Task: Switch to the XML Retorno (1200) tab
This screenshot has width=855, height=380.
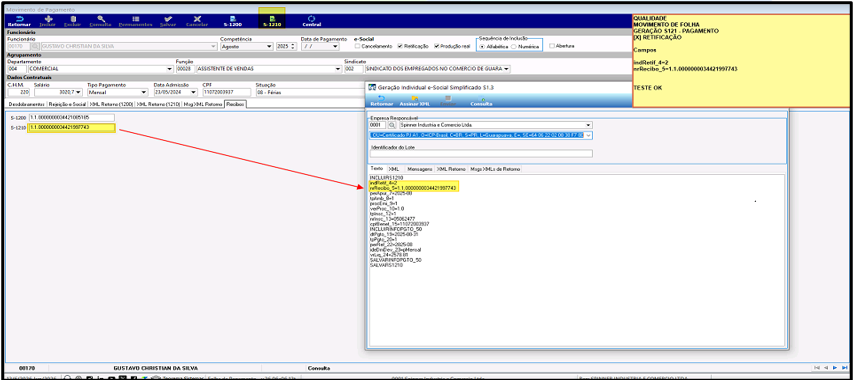Action: point(111,104)
